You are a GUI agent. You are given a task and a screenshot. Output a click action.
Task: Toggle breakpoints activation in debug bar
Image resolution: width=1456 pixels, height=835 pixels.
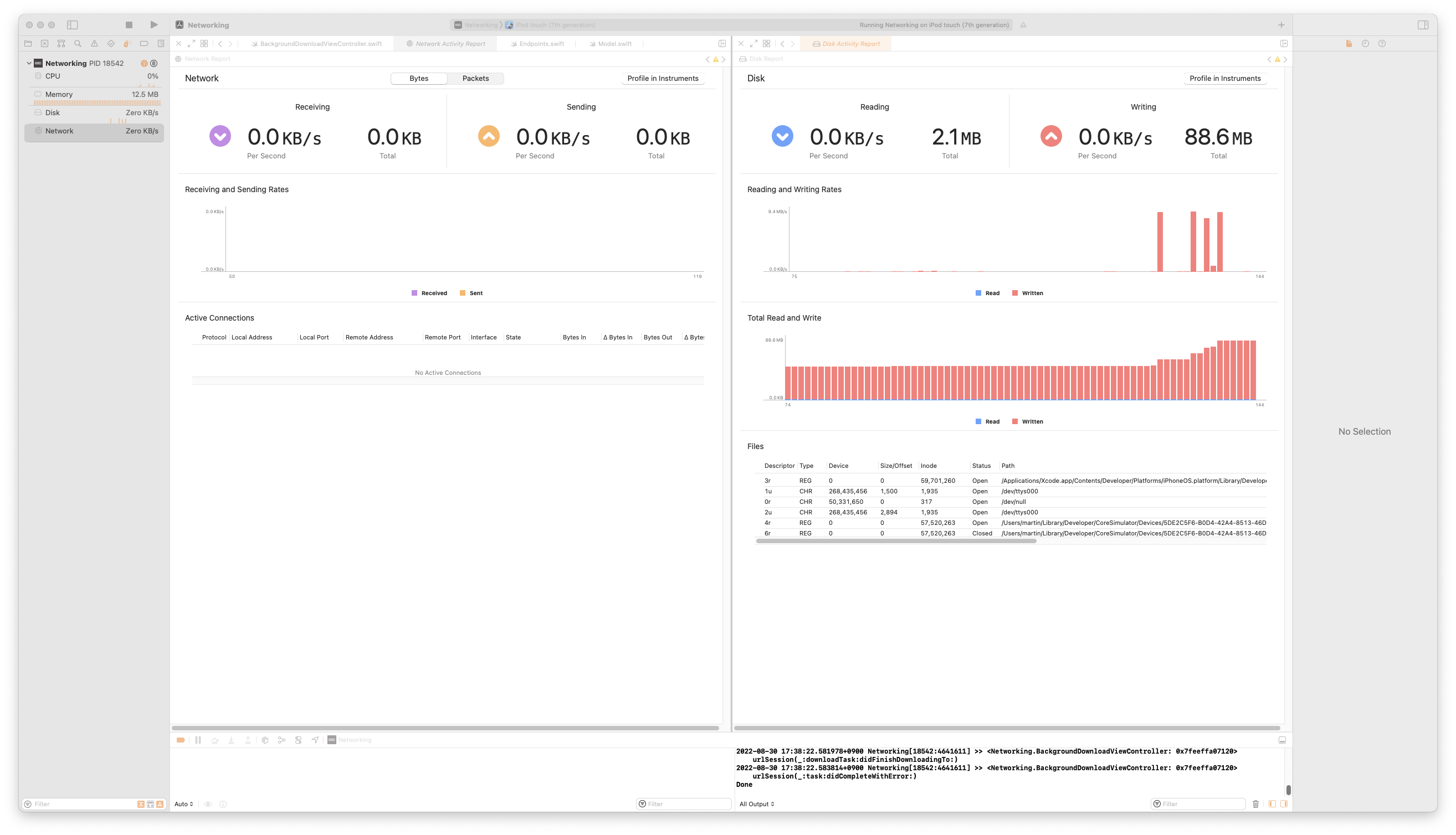click(181, 740)
